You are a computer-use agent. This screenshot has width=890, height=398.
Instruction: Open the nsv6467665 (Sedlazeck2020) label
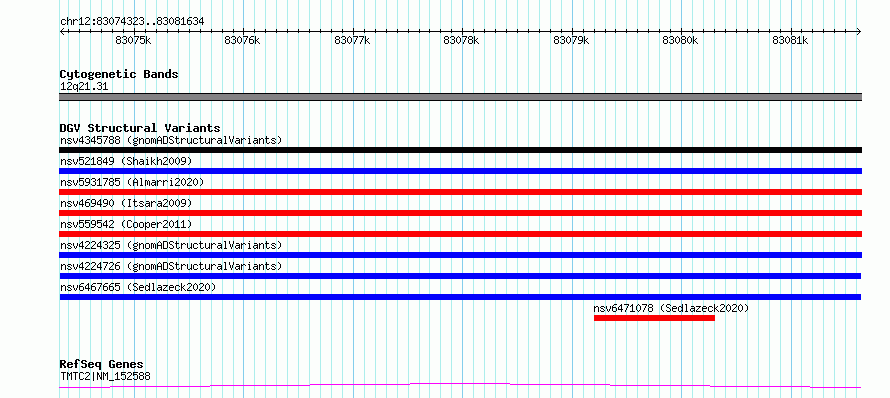[x=138, y=287]
